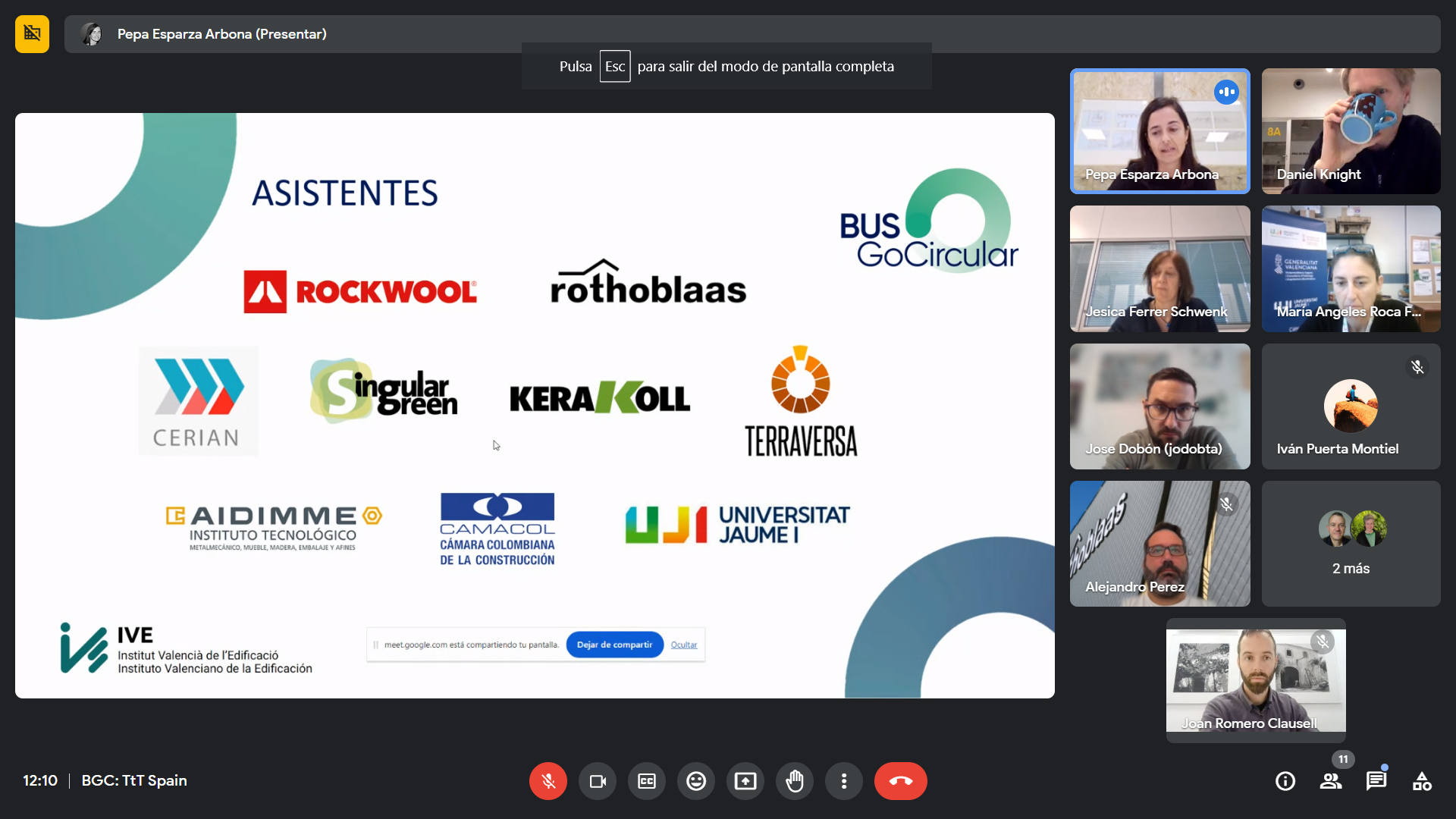Click Pepa Esparza Arbona presenter avatar

point(93,34)
